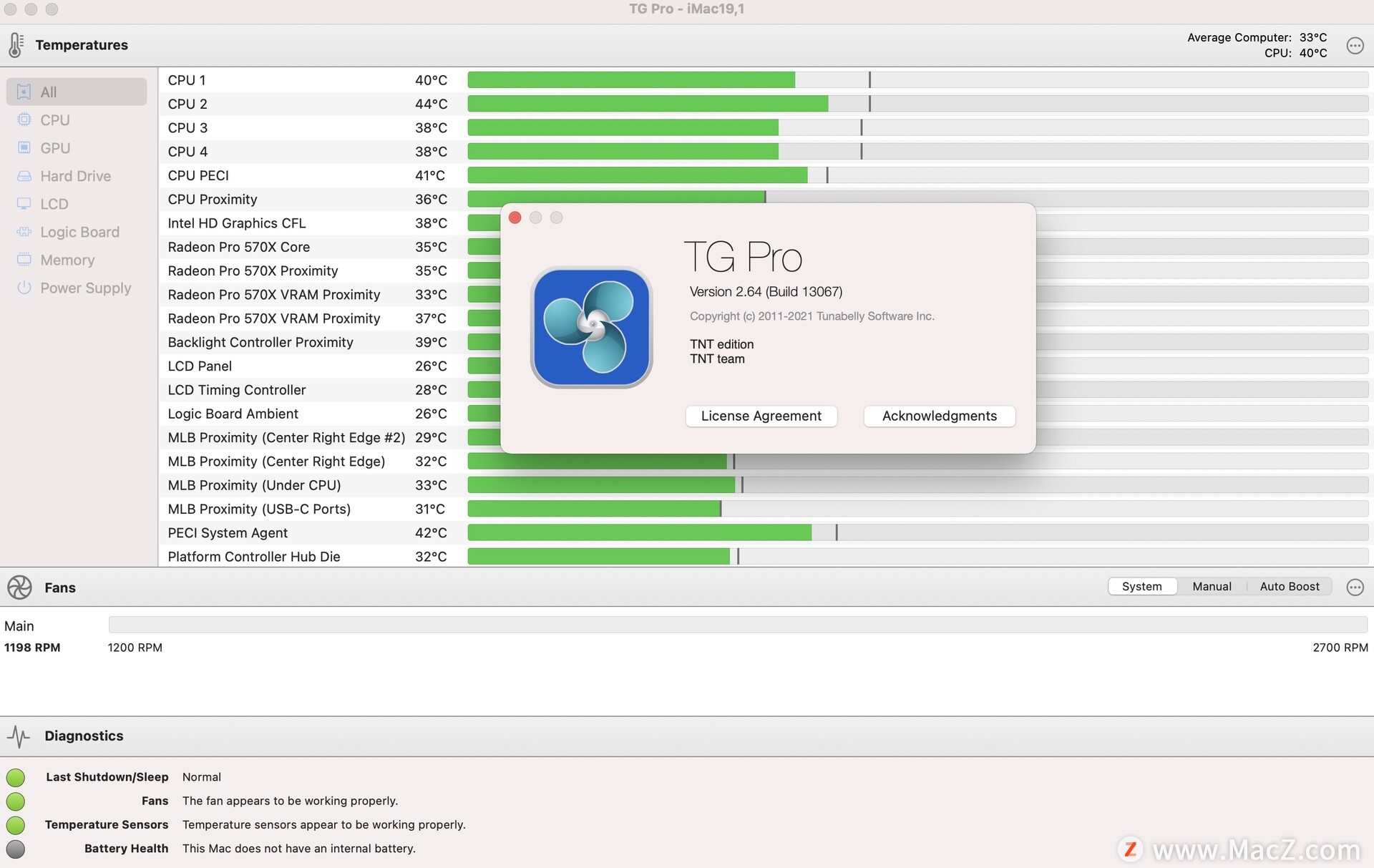Click the CPU chip icon in sidebar
Image resolution: width=1374 pixels, height=868 pixels.
tap(24, 120)
